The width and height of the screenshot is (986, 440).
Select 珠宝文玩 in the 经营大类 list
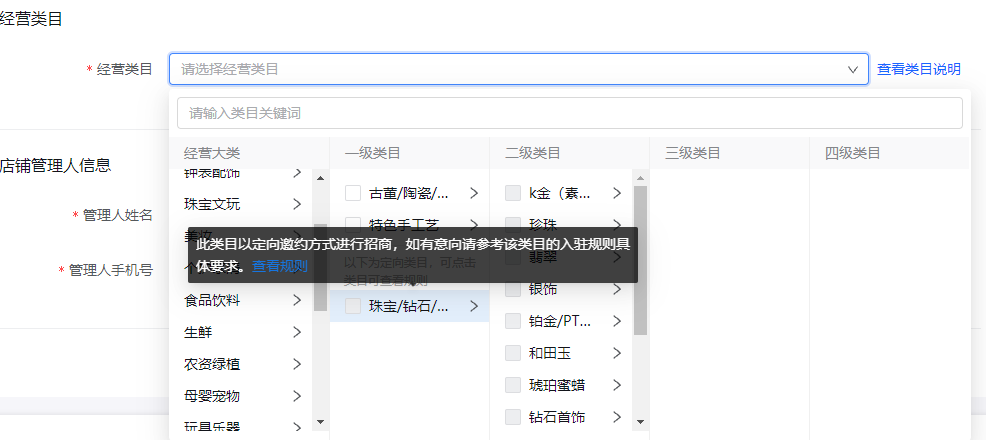coord(212,204)
